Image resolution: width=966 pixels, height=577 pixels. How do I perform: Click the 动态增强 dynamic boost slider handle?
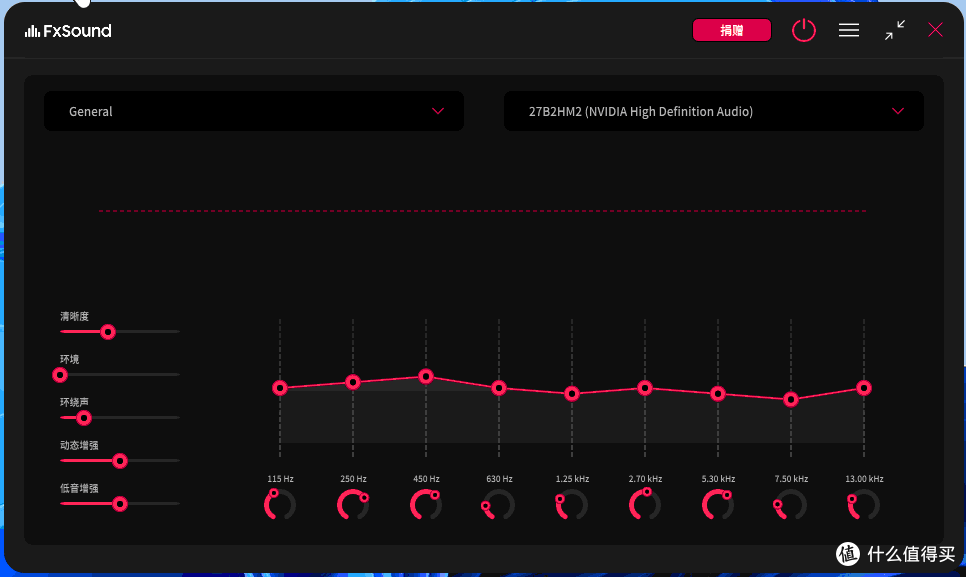[120, 461]
